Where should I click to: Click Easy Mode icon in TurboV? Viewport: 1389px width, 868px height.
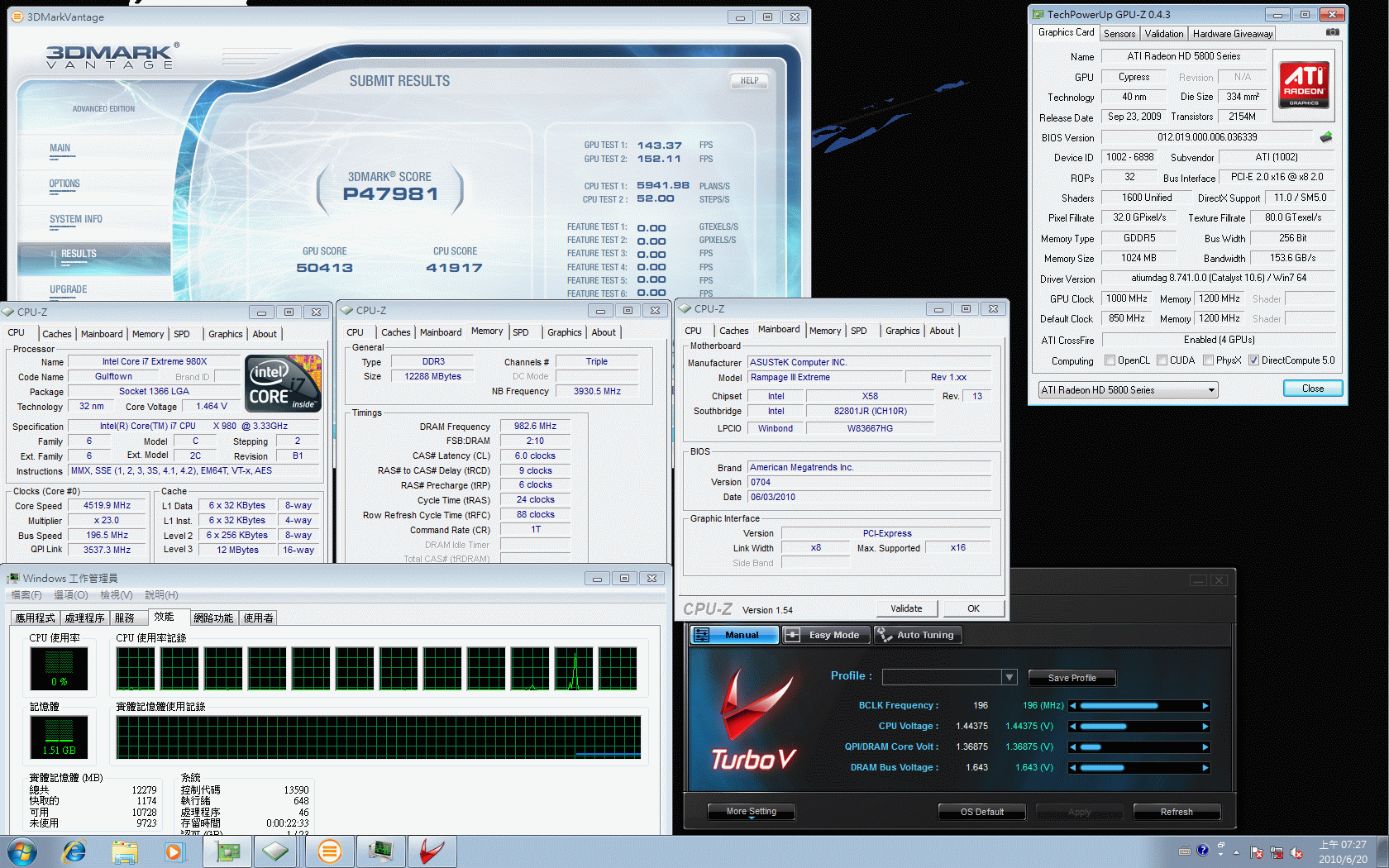coord(792,635)
